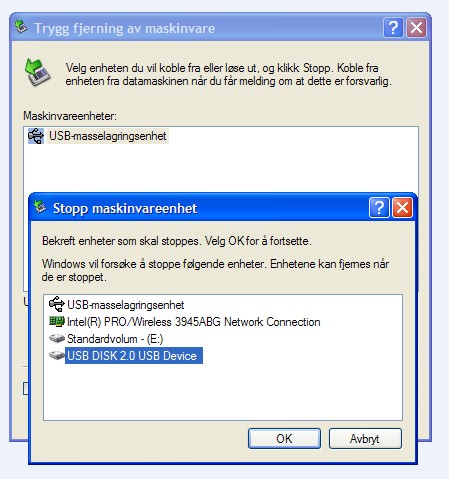The image size is (449, 479).
Task: Click the green network card icon
Action: 57,321
